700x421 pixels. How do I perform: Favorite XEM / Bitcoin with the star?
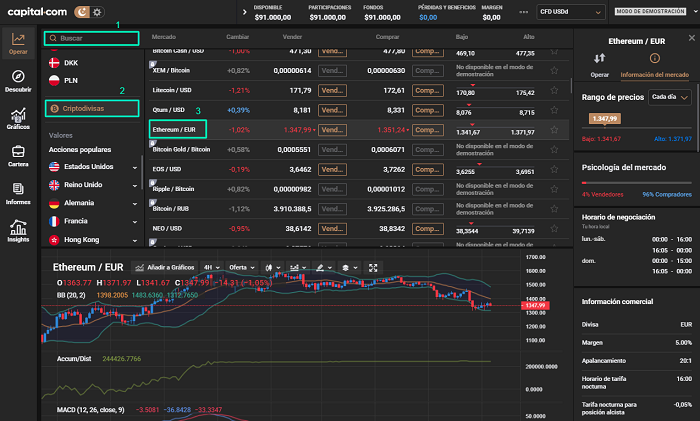[554, 71]
